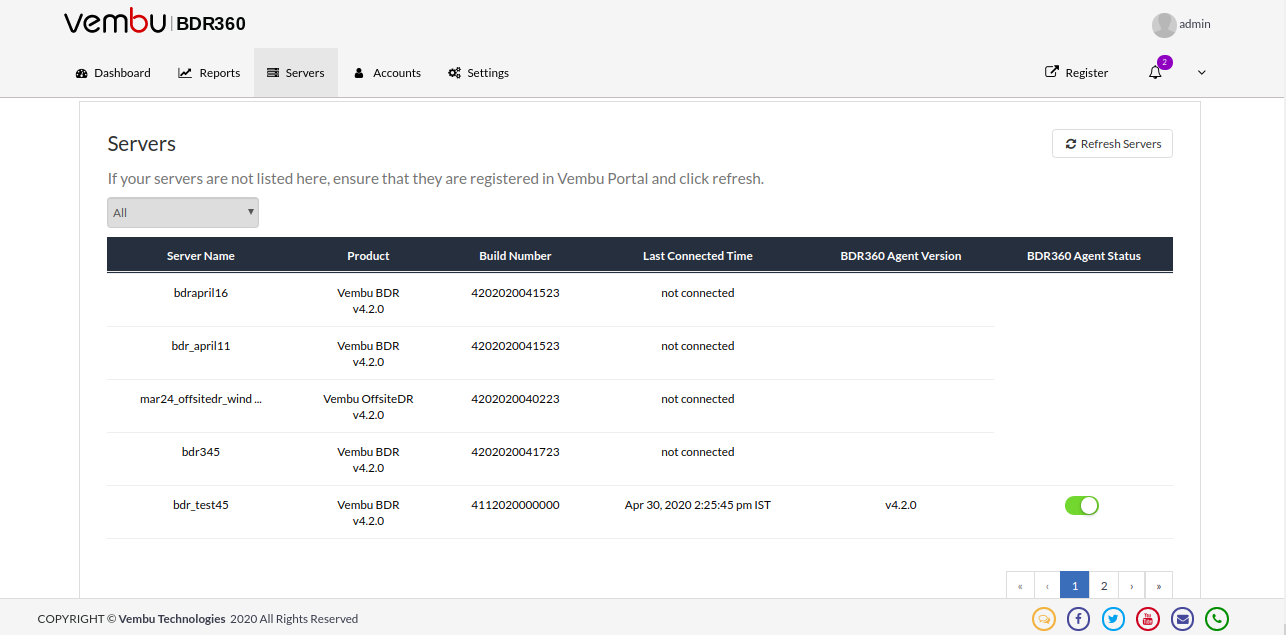Go to previous page with ‹ button
1286x635 pixels.
point(1047,586)
